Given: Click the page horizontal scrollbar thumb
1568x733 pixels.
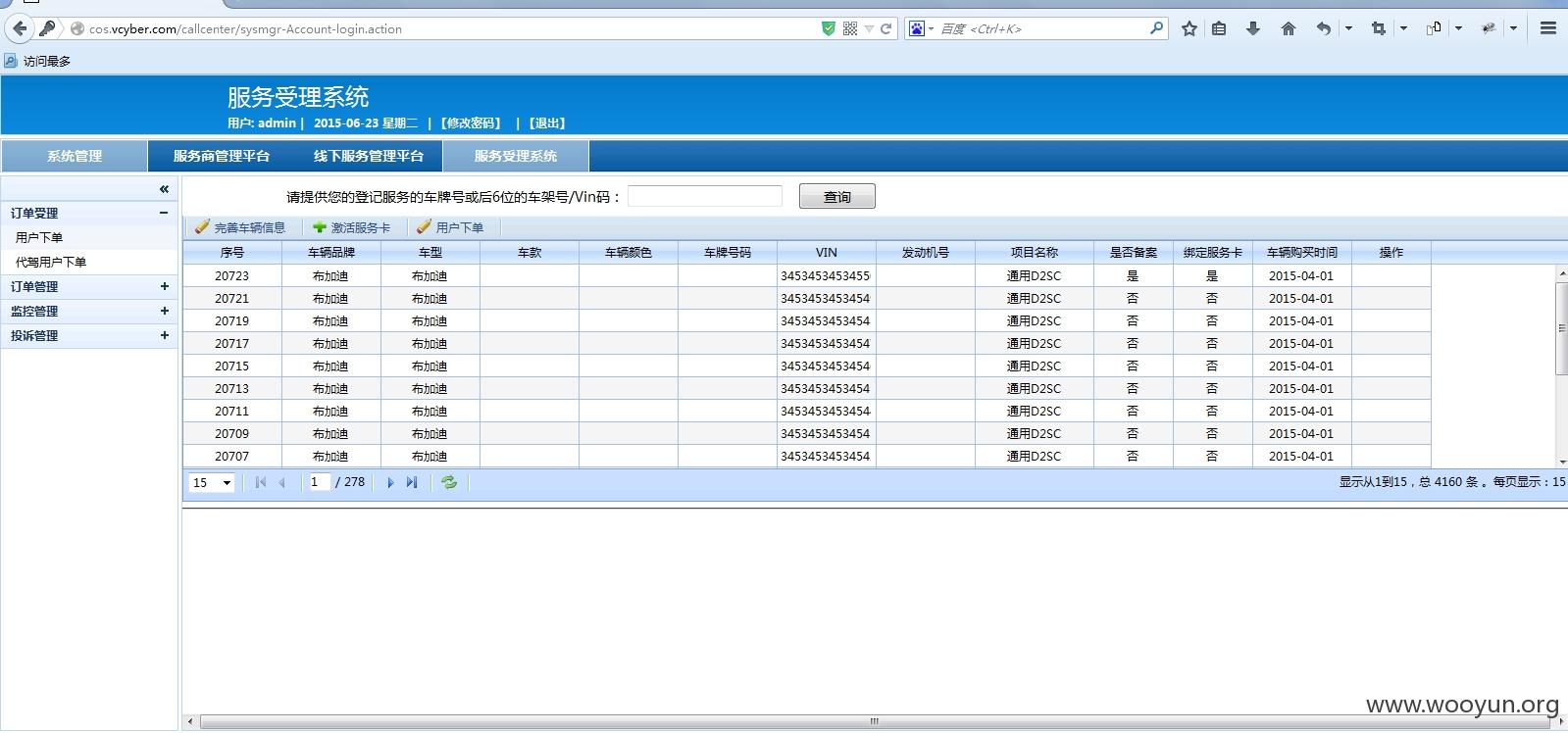Looking at the screenshot, I should click(x=875, y=721).
